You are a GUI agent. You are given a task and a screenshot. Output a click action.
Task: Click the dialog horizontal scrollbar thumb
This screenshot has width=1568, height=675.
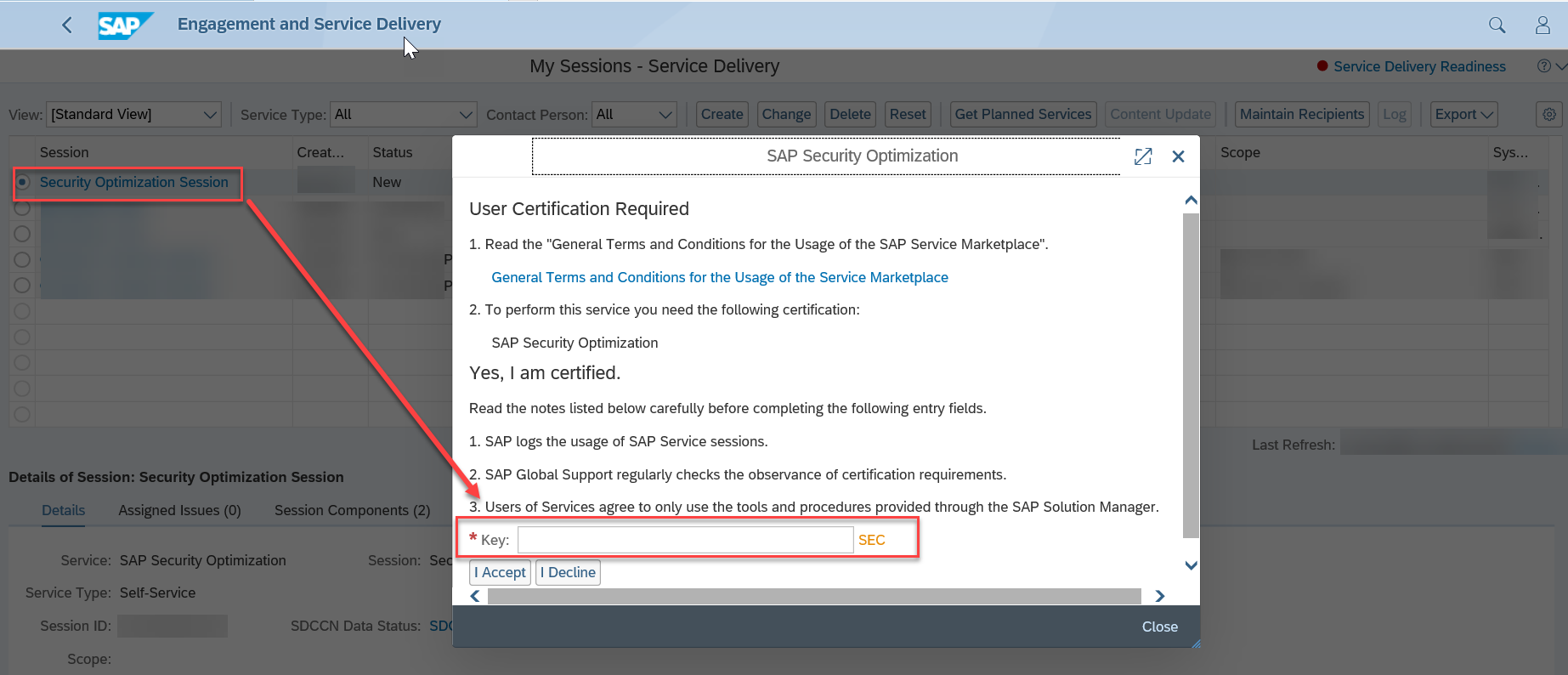coord(814,596)
